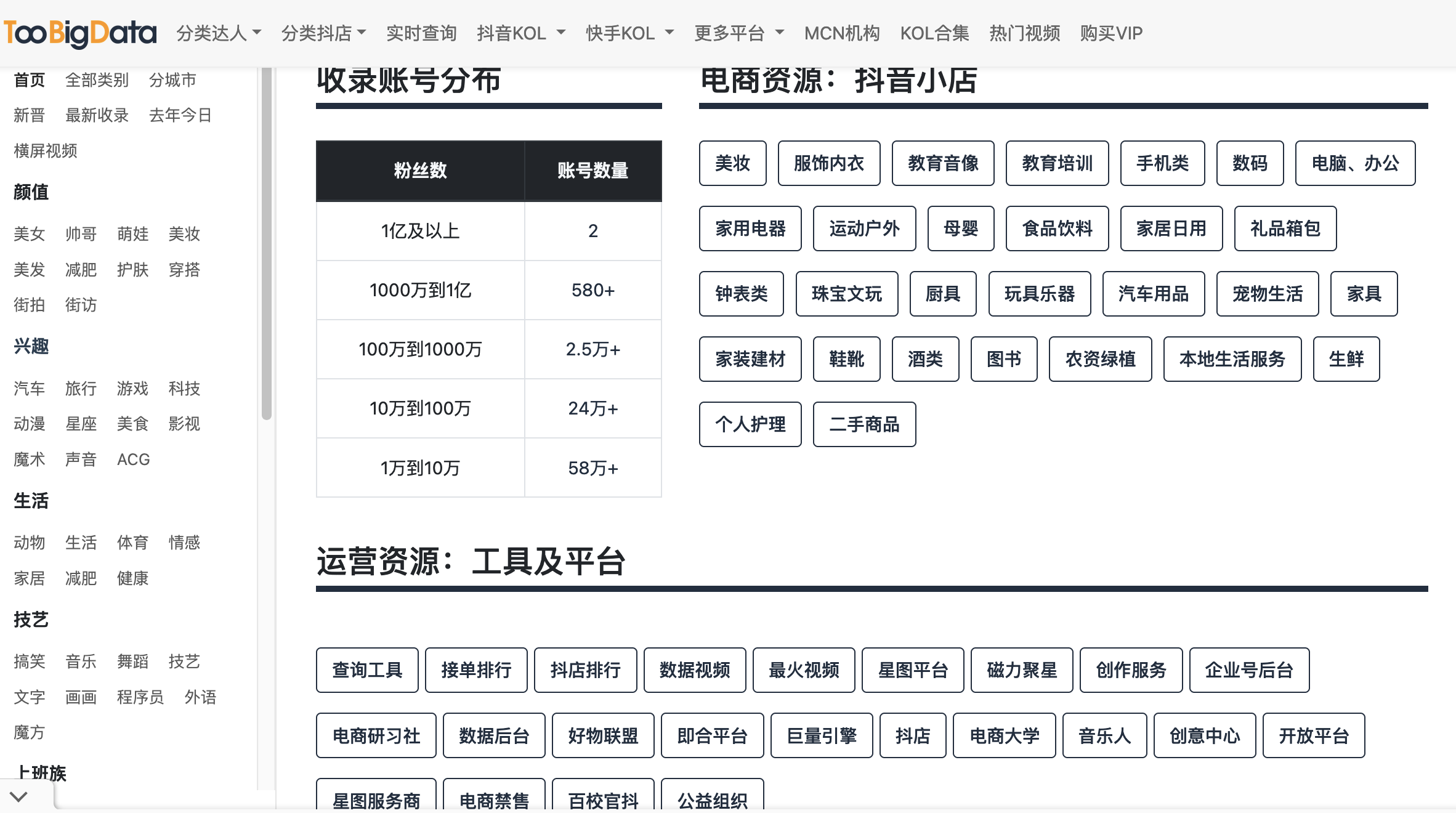Click the 本地生活服务 category button
The height and width of the screenshot is (813, 1456).
1232,359
